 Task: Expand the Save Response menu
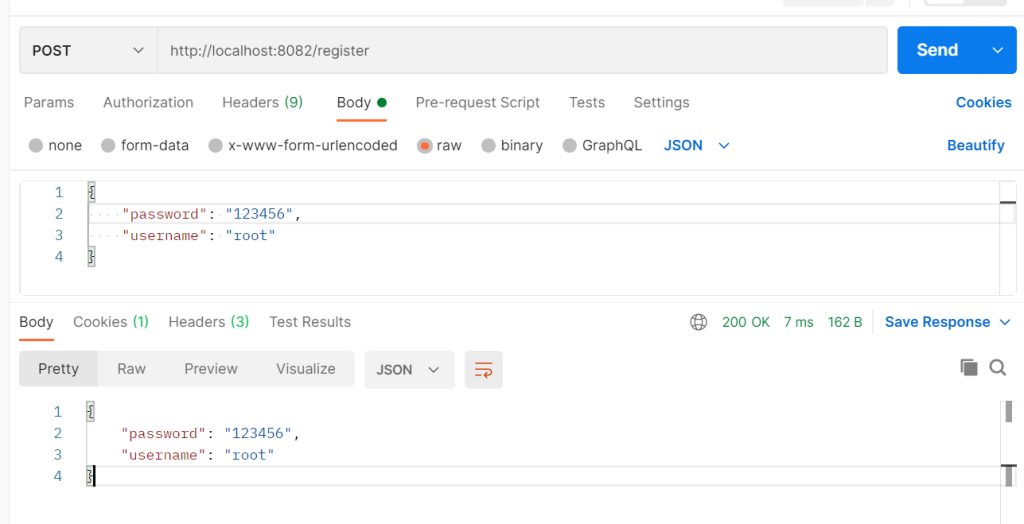(1004, 322)
